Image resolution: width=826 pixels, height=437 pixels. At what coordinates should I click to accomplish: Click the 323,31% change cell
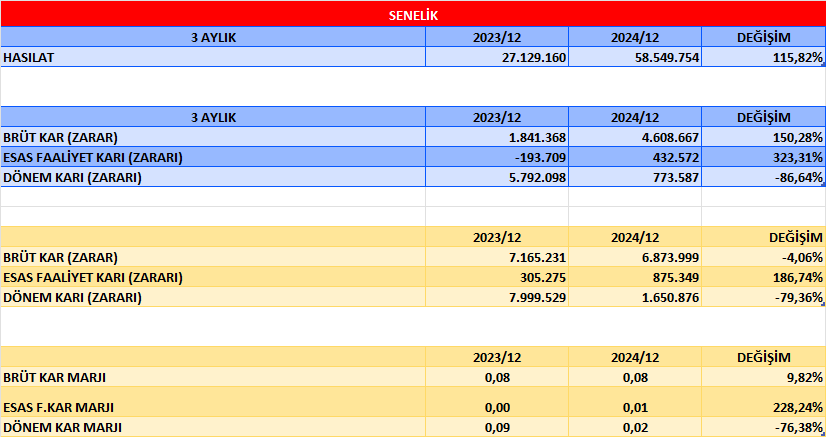763,157
